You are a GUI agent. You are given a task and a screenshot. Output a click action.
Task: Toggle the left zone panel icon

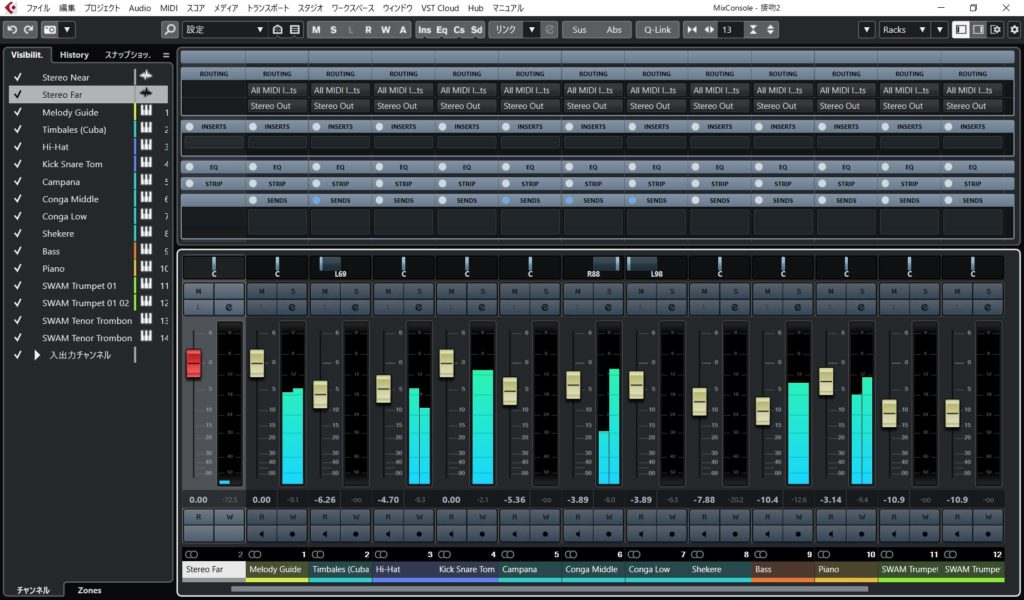961,30
